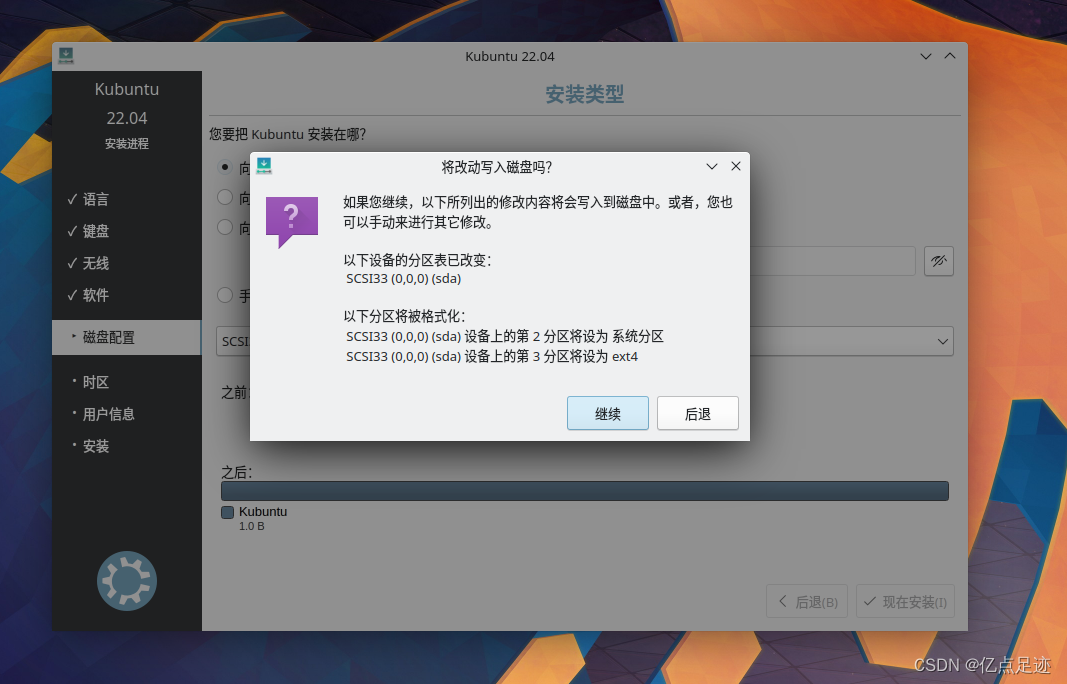Open the SCSI disk selection dropdown

pyautogui.click(x=585, y=341)
